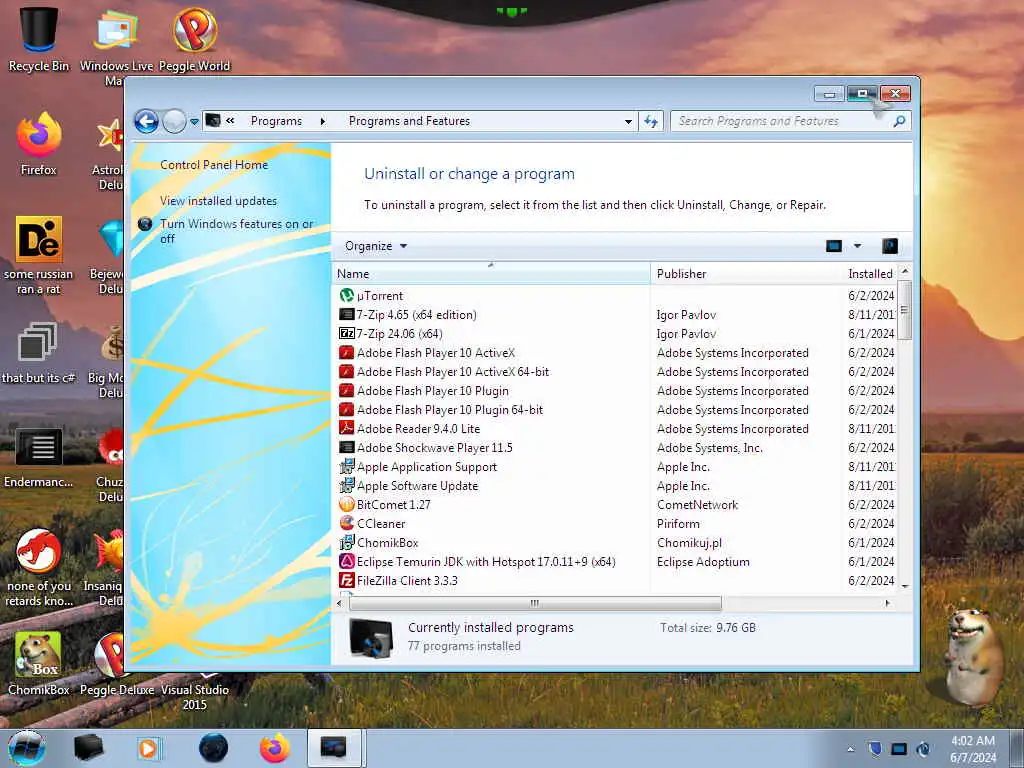Screen dimensions: 1024x768
Task: Expand the view options dropdown arrow
Action: [857, 246]
